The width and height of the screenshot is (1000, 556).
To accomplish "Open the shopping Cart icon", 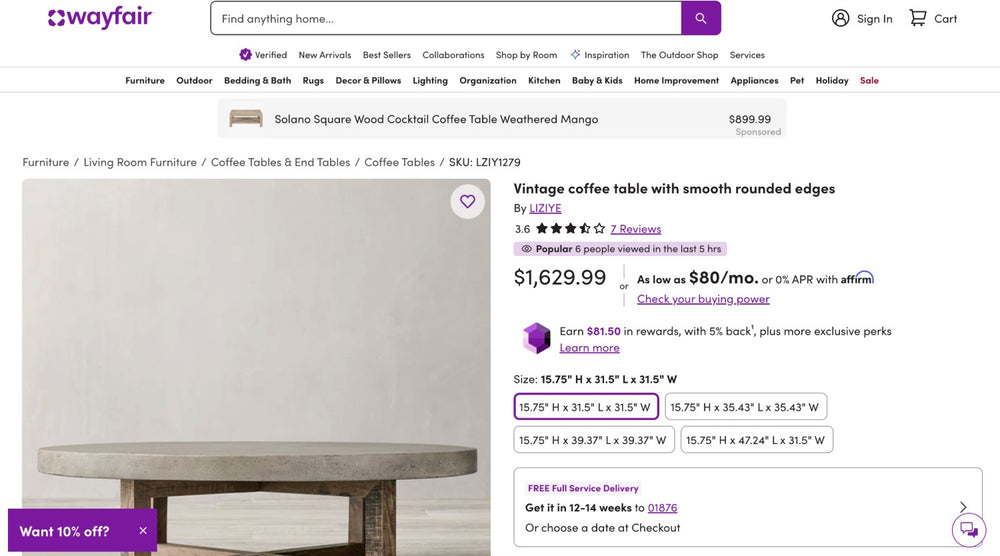I will coord(918,18).
